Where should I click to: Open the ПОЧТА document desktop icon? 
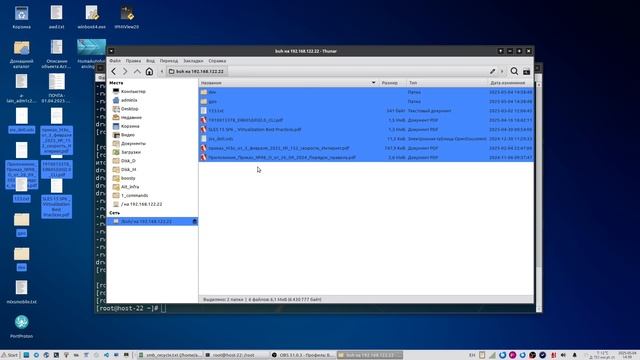[56, 88]
